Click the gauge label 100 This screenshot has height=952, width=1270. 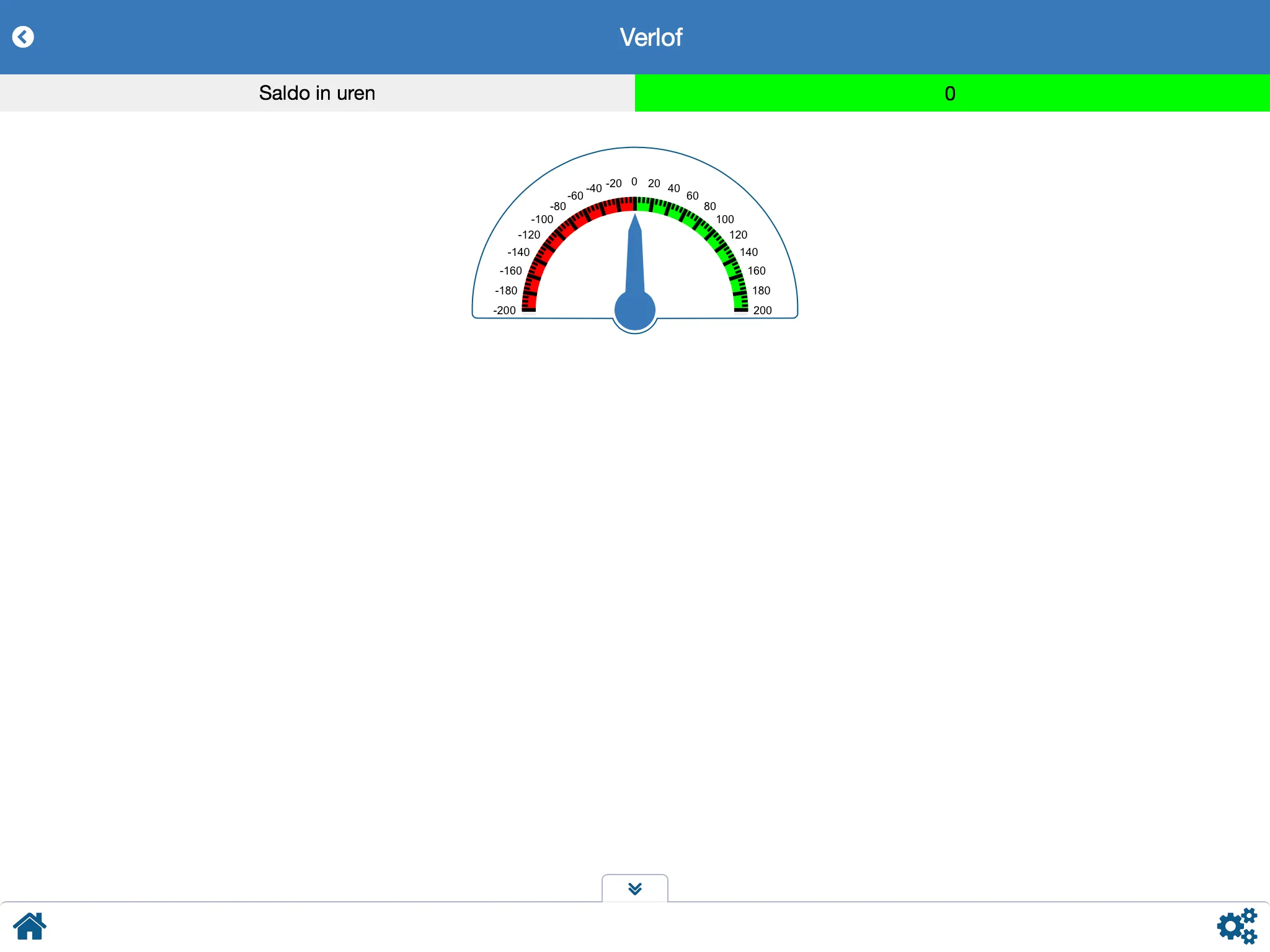pyautogui.click(x=725, y=219)
